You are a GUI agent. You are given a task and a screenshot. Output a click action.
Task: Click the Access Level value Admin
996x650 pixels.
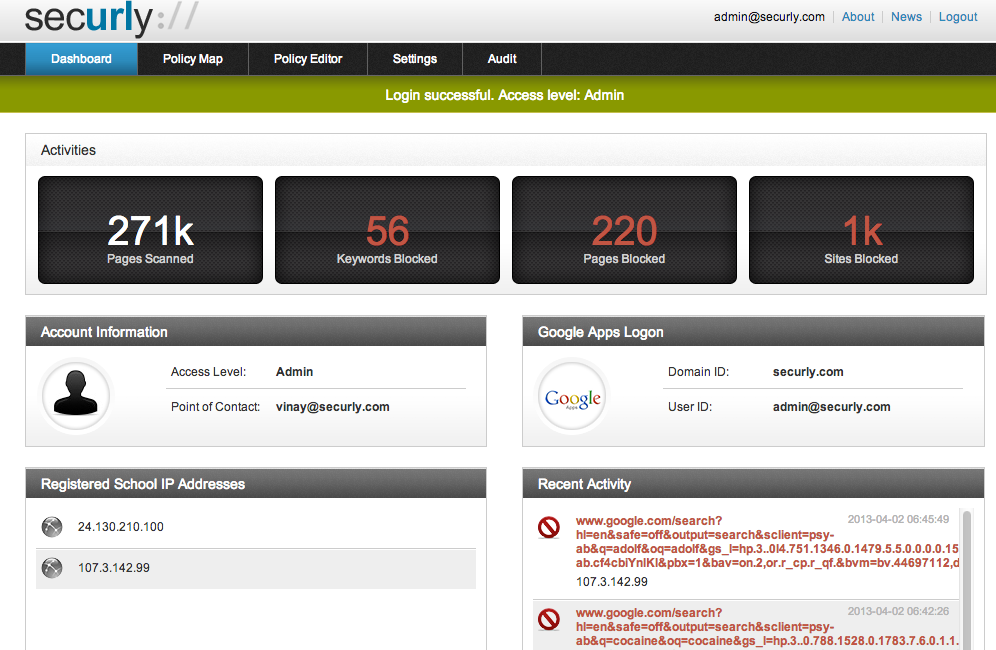click(294, 372)
